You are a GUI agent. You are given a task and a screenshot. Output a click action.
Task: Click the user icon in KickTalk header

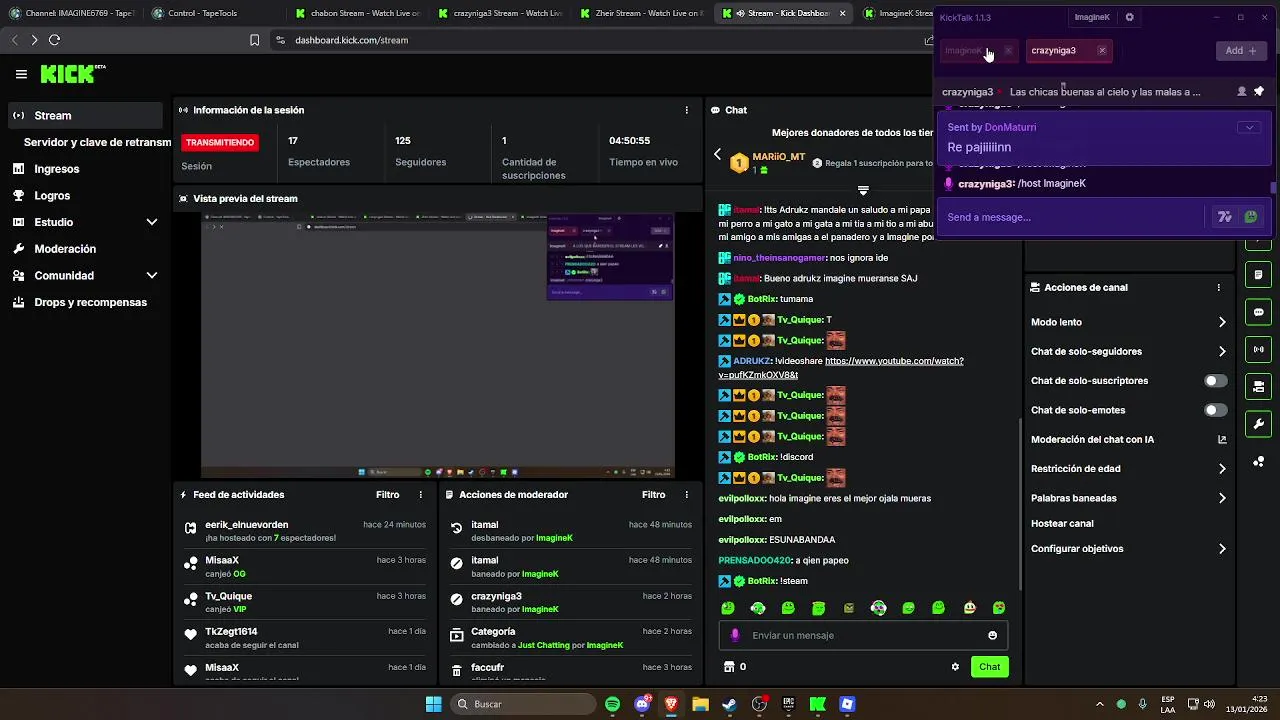[x=1242, y=91]
